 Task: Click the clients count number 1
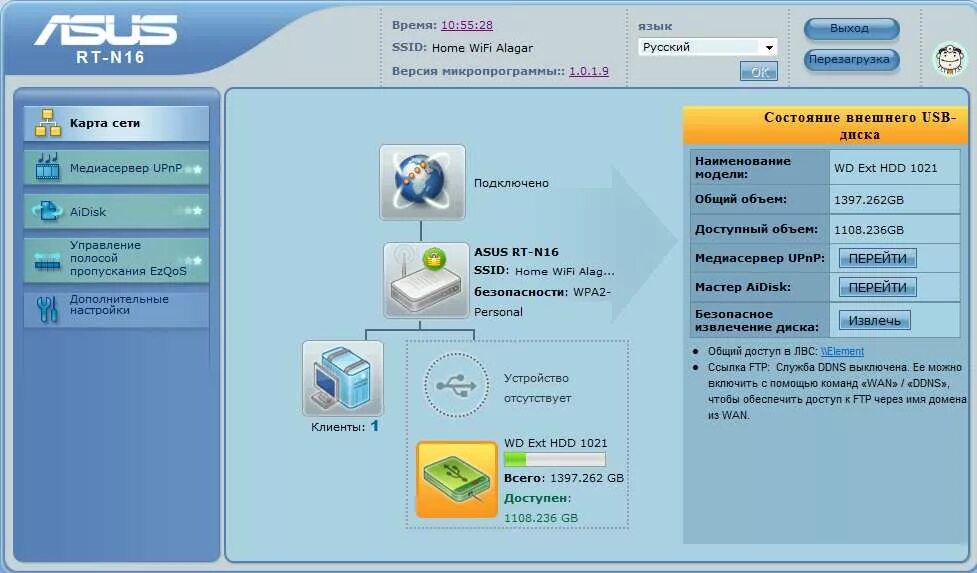[374, 426]
